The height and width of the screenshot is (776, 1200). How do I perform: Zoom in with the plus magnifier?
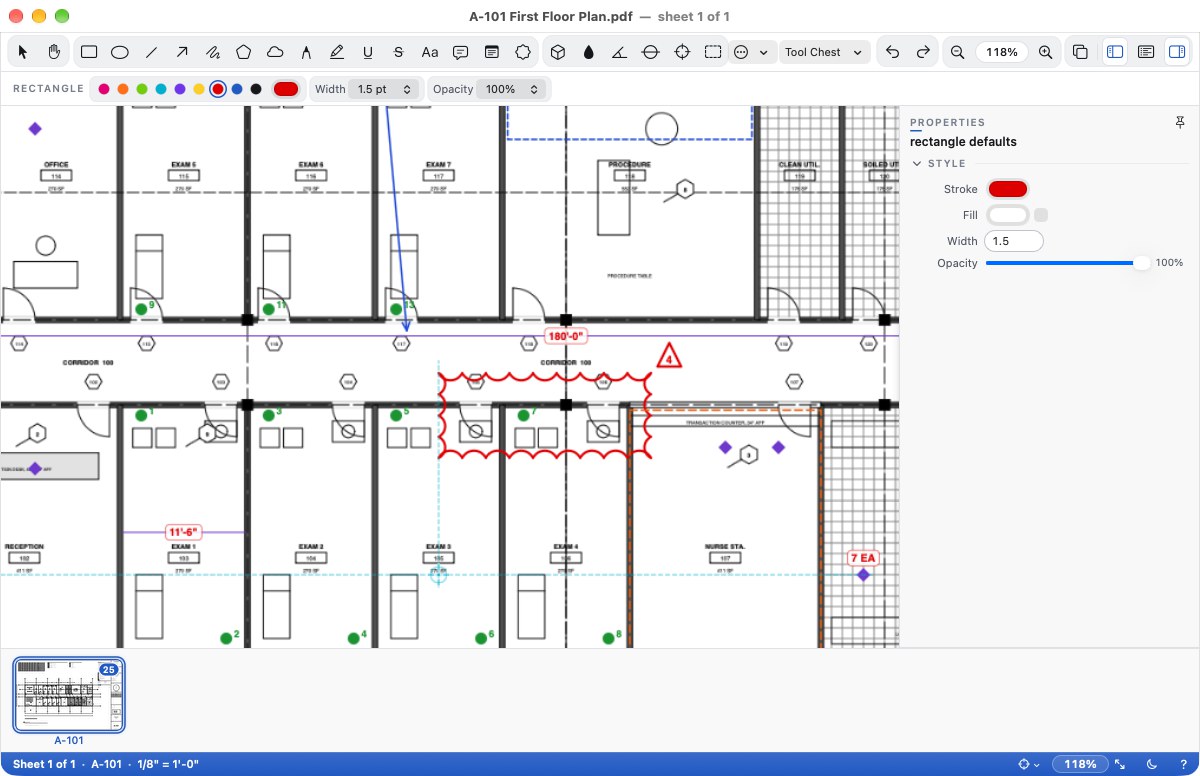pyautogui.click(x=1045, y=52)
